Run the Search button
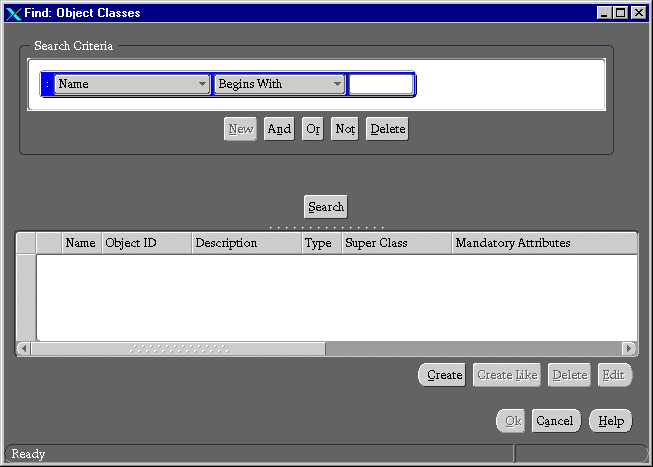653x467 pixels. pos(326,207)
